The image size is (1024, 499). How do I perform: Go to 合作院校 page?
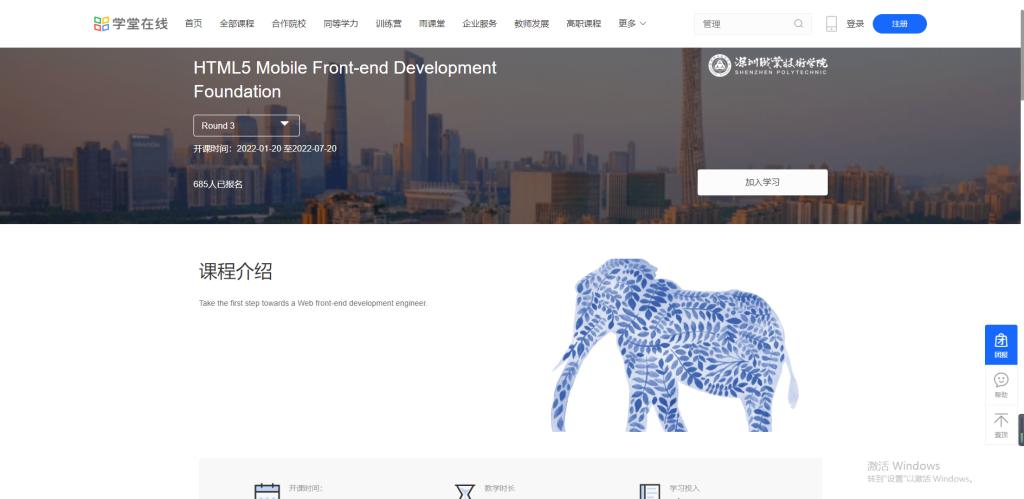289,24
